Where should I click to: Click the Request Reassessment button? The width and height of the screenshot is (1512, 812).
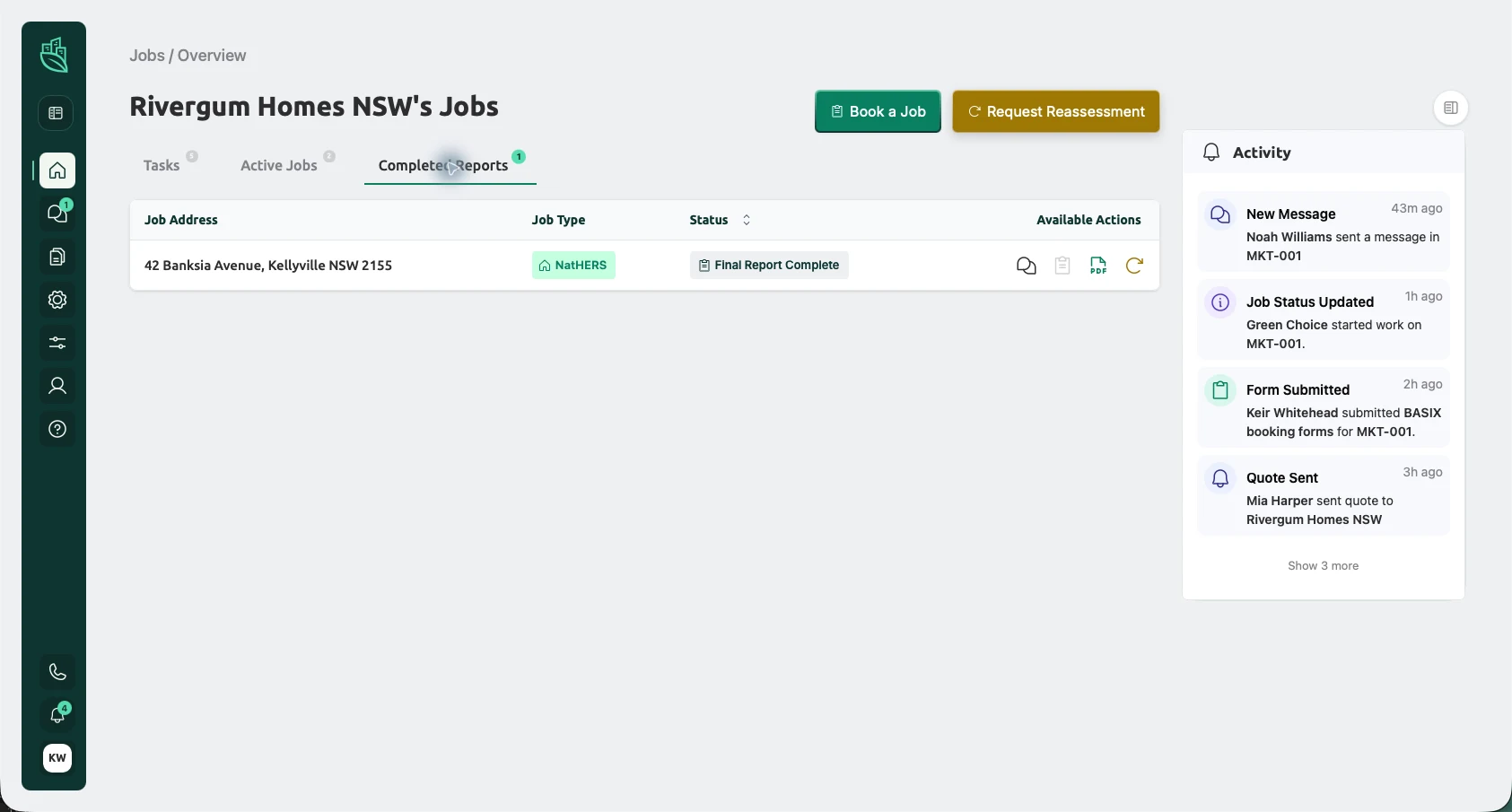pos(1056,111)
